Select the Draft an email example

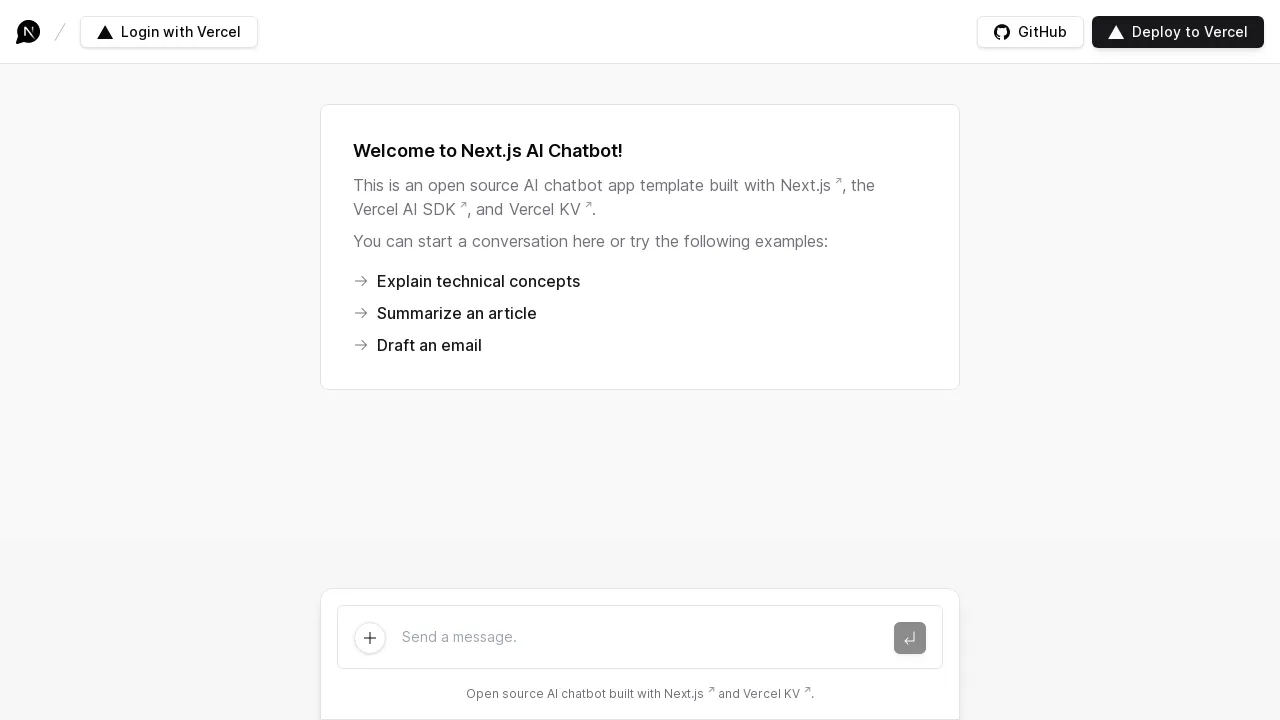429,345
